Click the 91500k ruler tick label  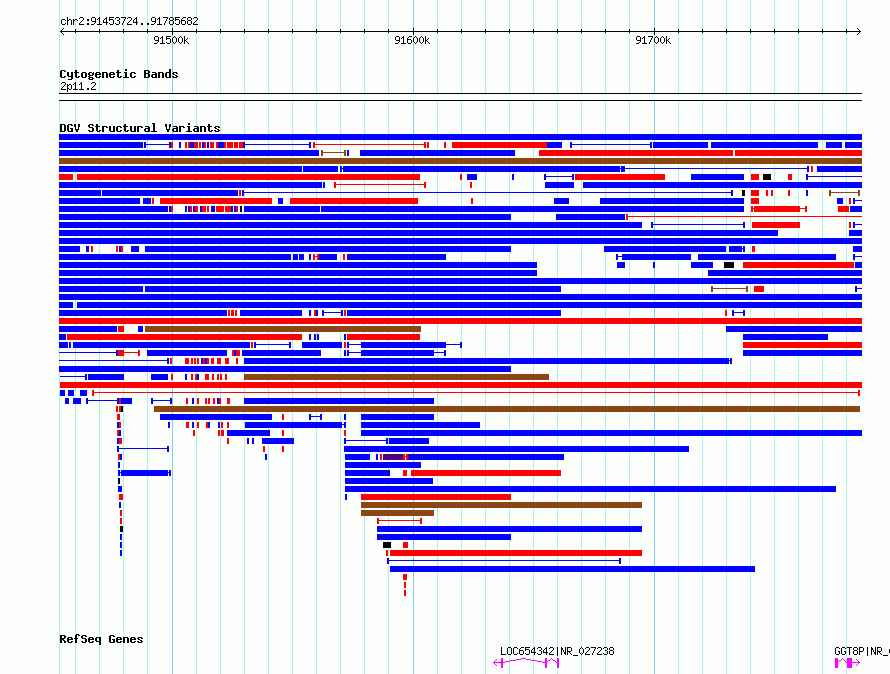171,40
